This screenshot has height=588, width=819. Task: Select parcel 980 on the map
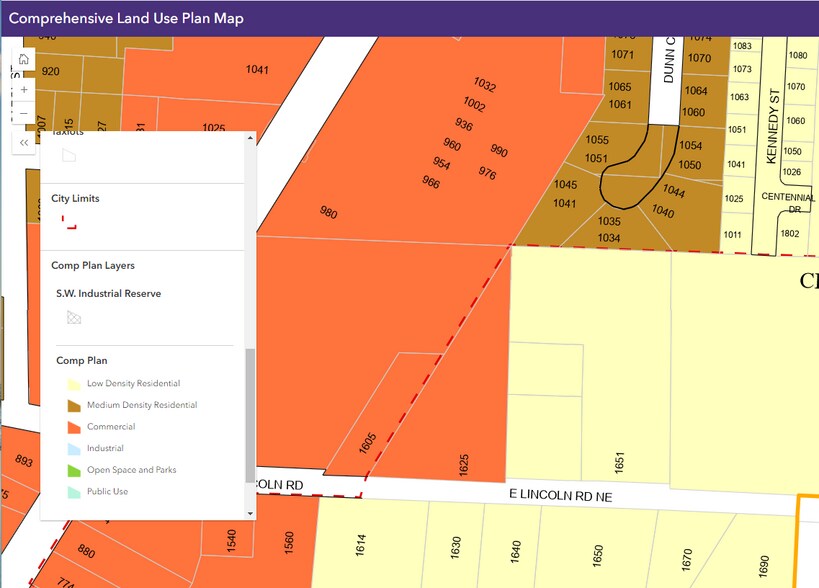(328, 212)
